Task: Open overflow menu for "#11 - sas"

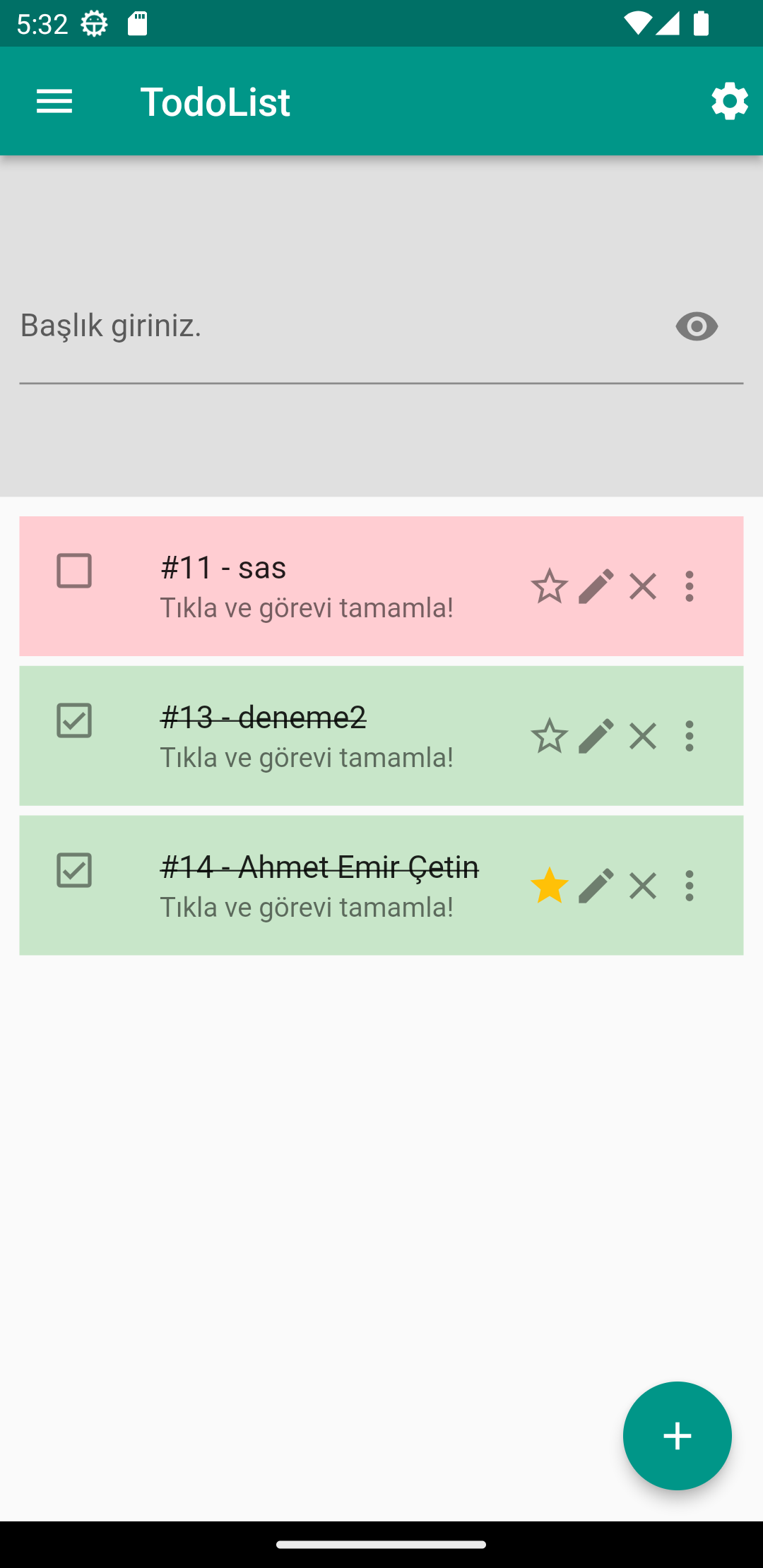Action: tap(689, 586)
